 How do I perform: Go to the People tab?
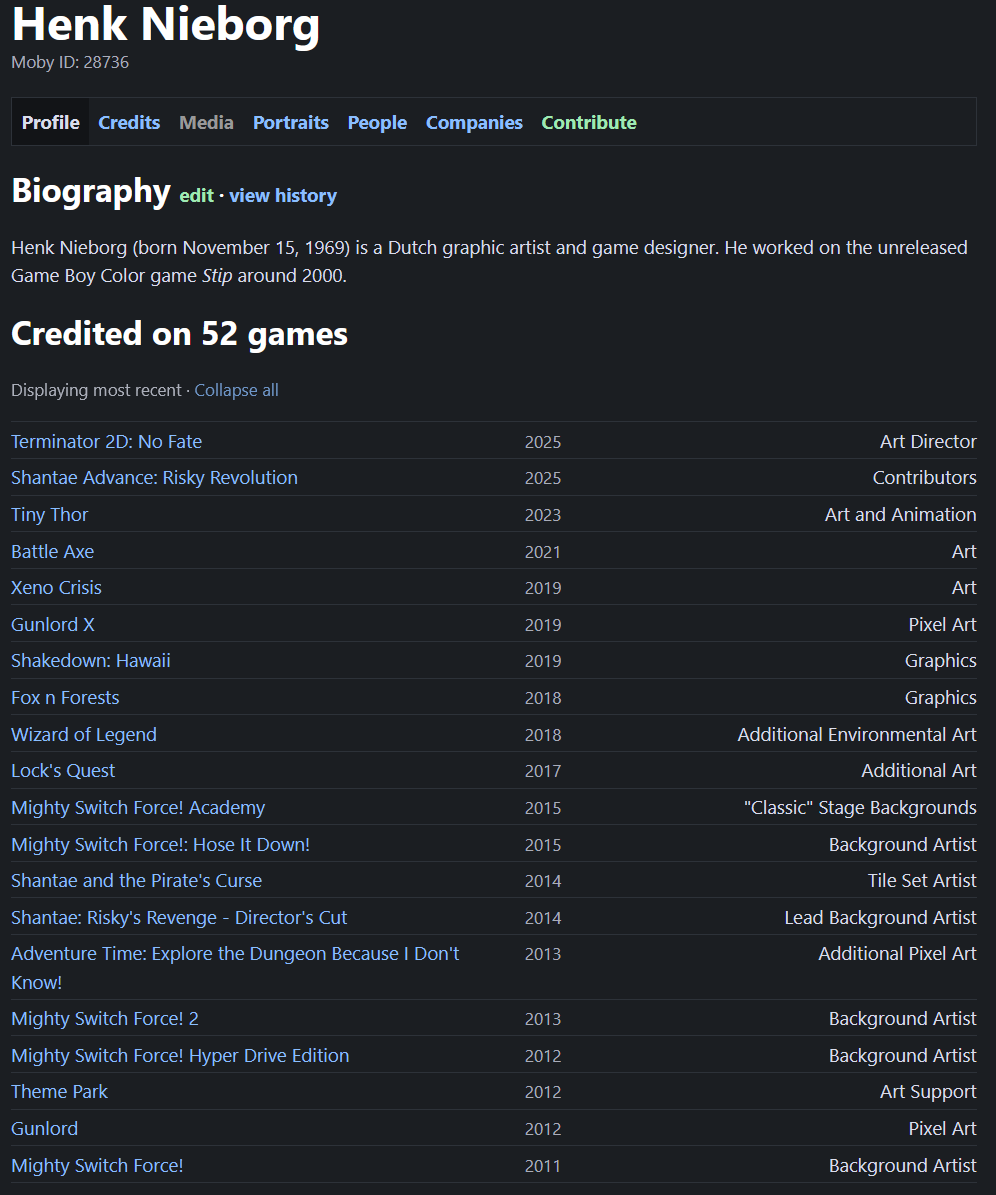pyautogui.click(x=377, y=122)
